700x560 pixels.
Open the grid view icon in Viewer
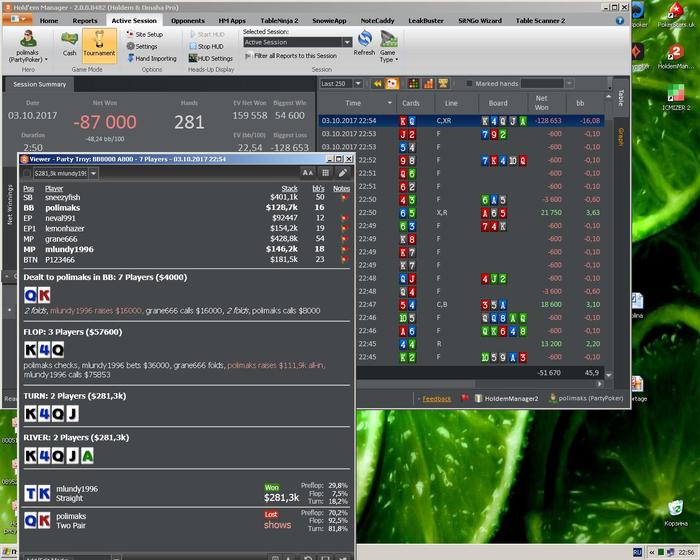pyautogui.click(x=325, y=173)
